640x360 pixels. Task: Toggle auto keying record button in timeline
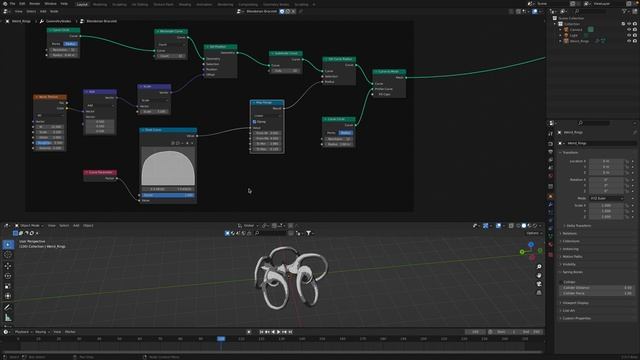[x=249, y=332]
